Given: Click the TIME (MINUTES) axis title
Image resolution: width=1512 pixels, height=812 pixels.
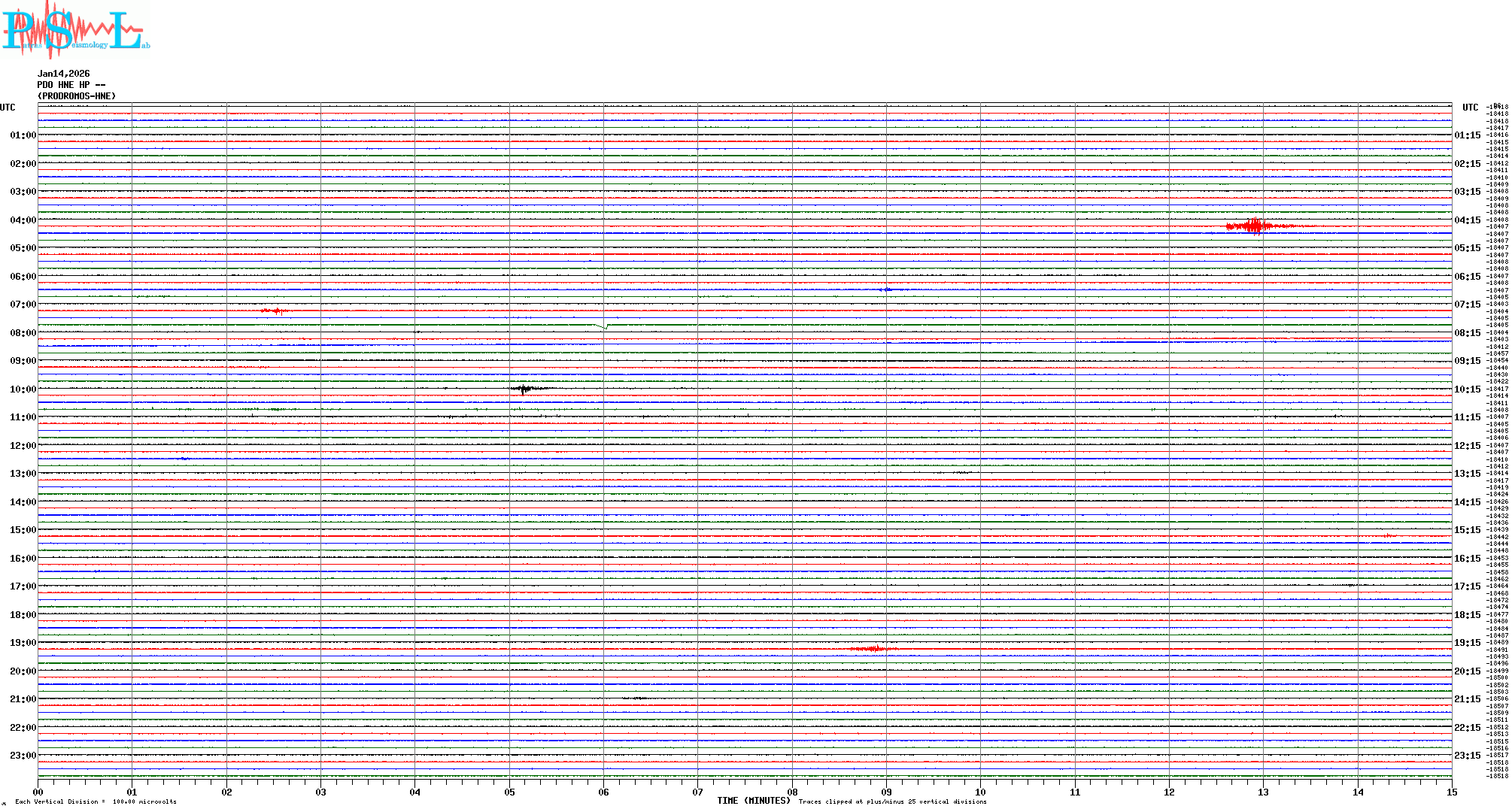Looking at the screenshot, I should click(x=753, y=801).
